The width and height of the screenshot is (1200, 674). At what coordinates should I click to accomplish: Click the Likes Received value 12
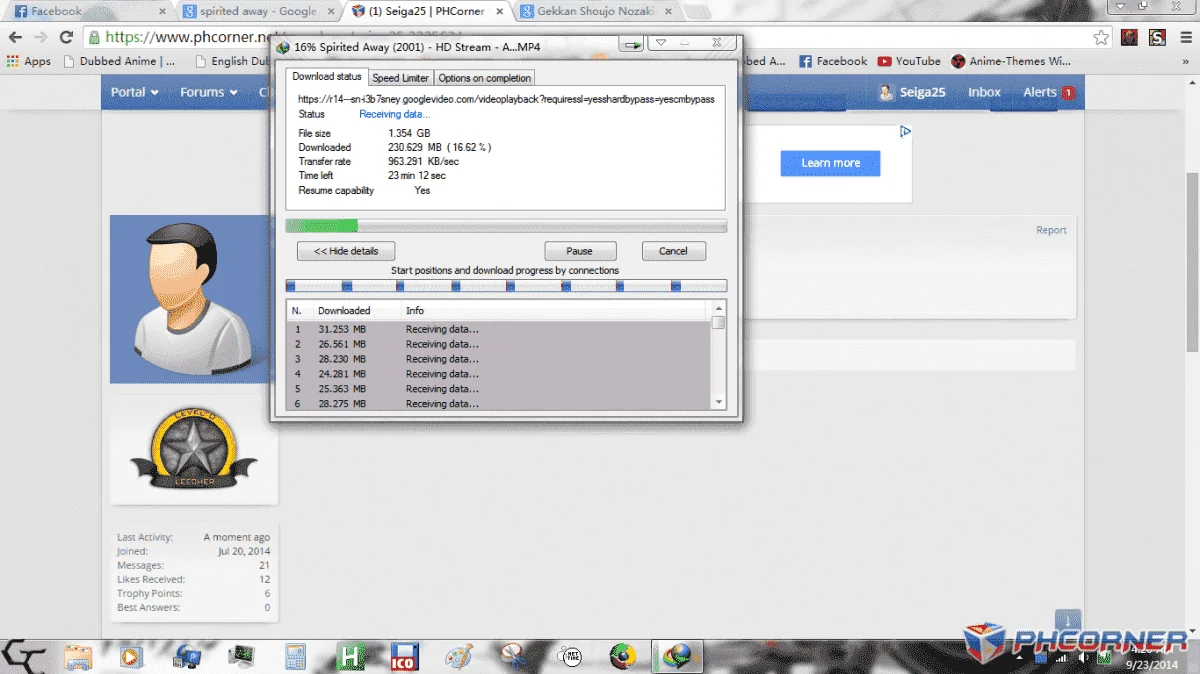click(265, 580)
